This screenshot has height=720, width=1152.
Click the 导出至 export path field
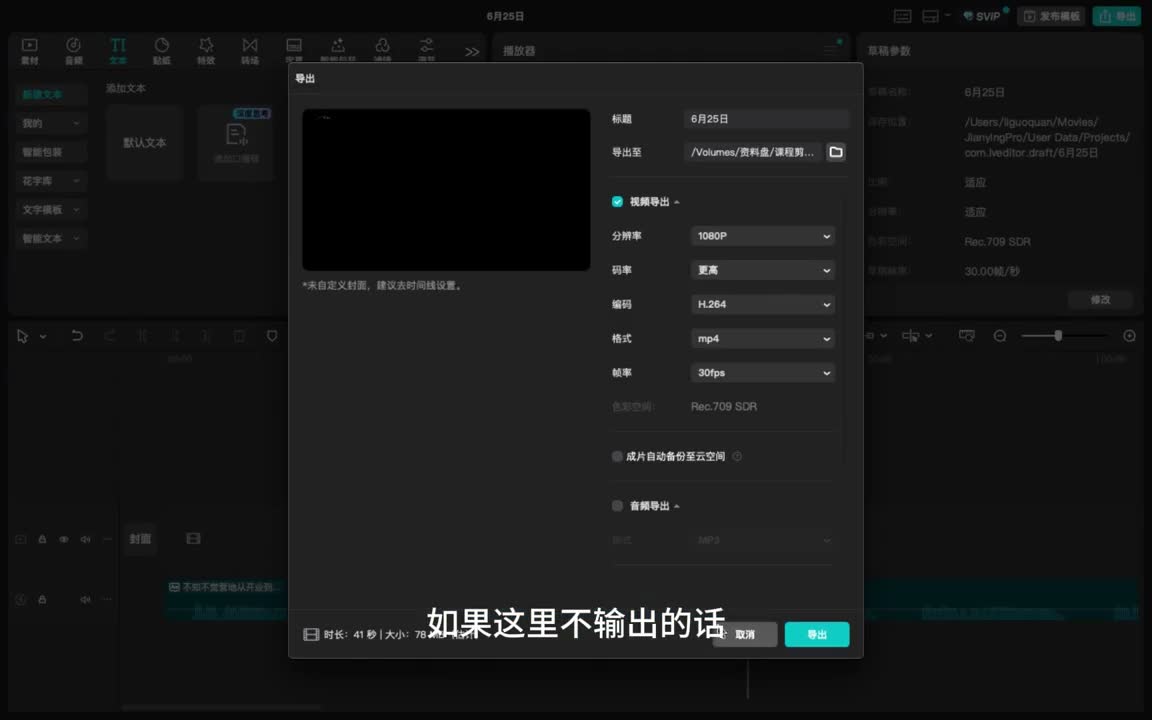coord(753,152)
